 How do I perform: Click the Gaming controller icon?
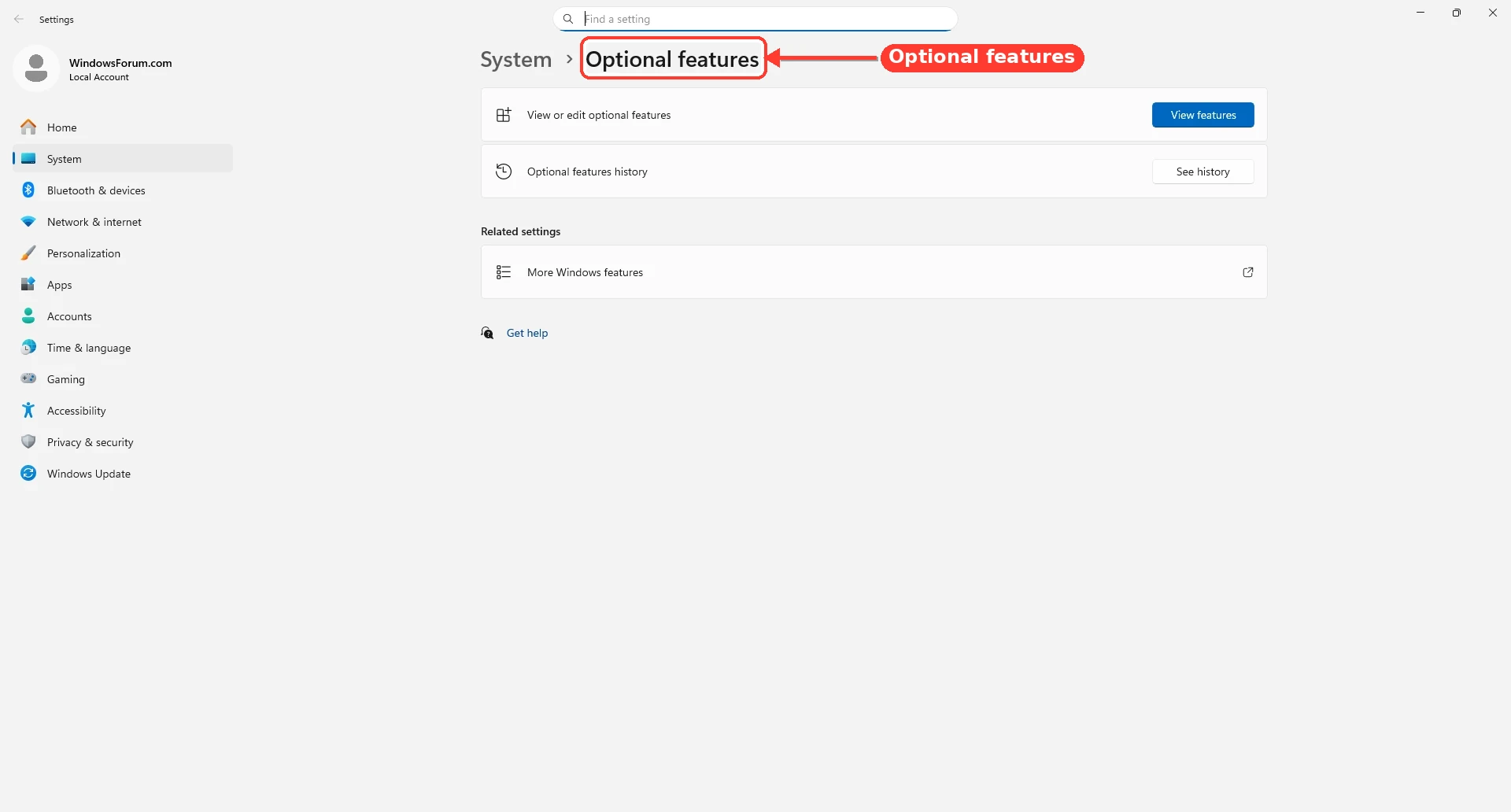coord(28,378)
